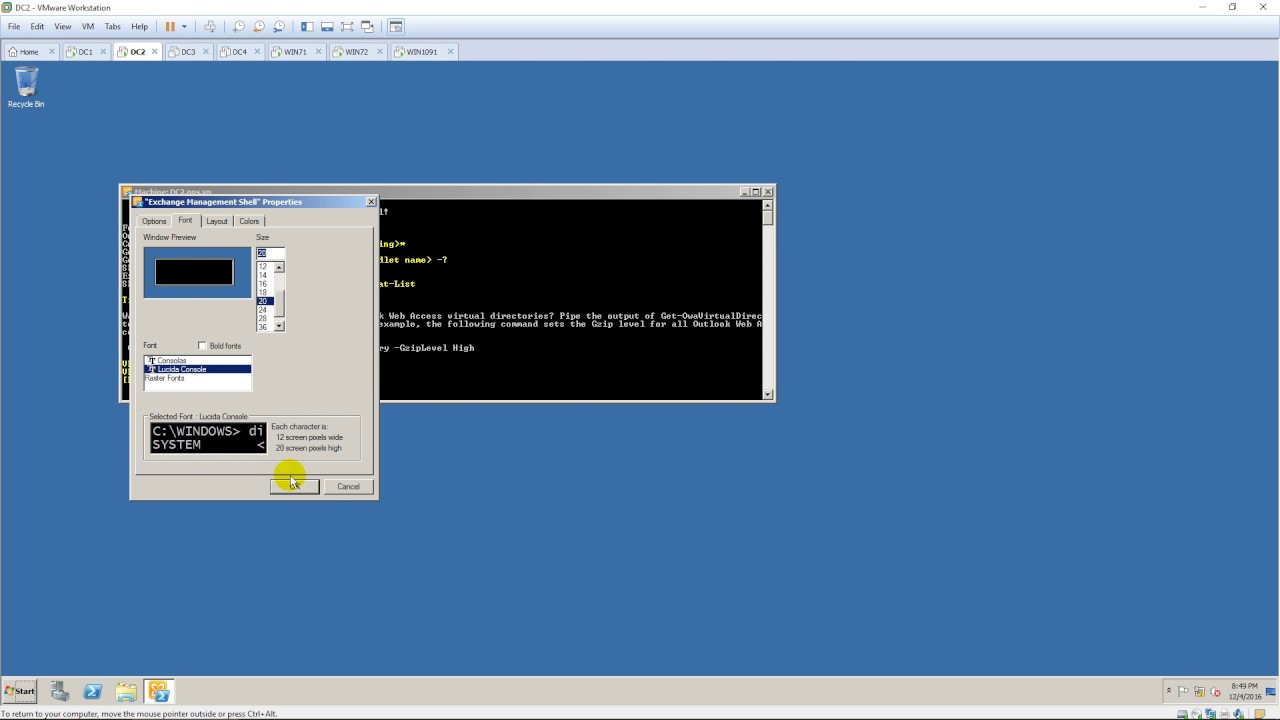
Task: Open the power options dropdown arrow beside Pause
Action: click(184, 26)
